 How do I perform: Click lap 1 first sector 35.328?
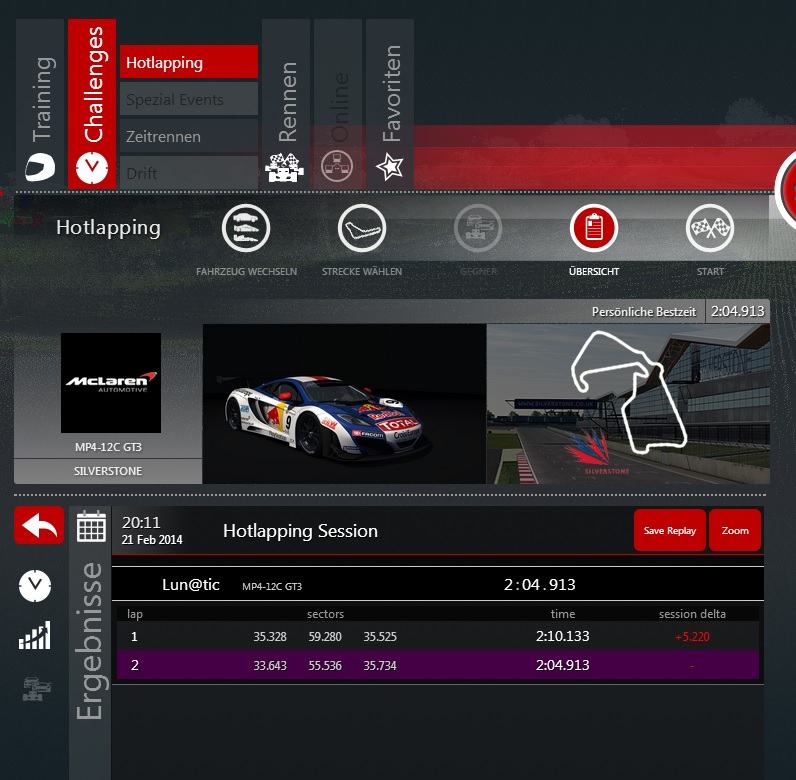(x=270, y=636)
